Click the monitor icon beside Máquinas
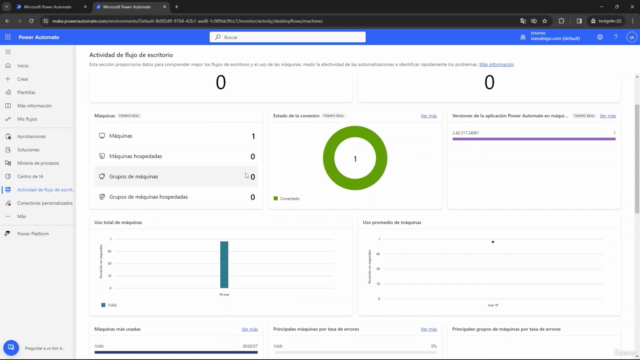 (x=102, y=136)
